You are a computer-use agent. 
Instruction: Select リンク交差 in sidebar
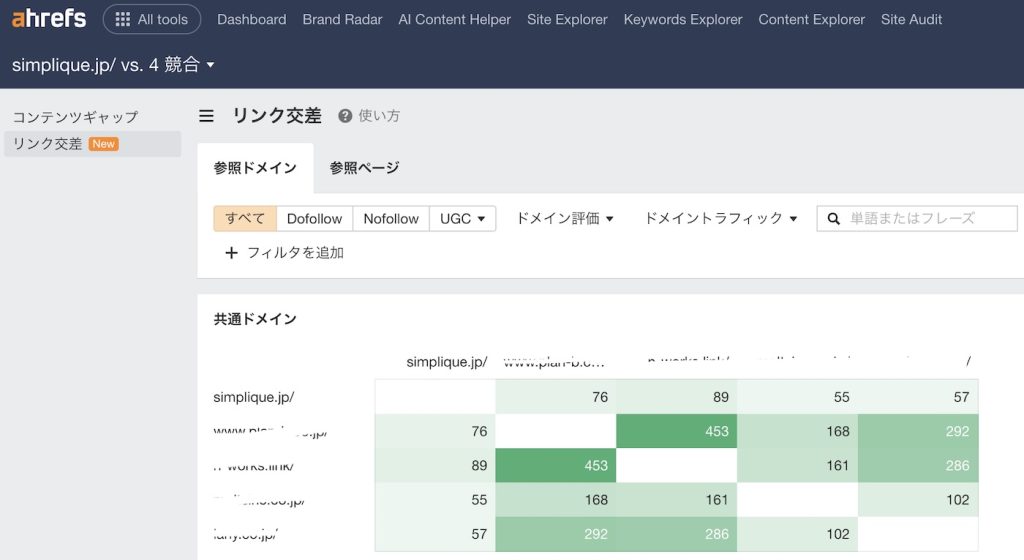click(92, 144)
